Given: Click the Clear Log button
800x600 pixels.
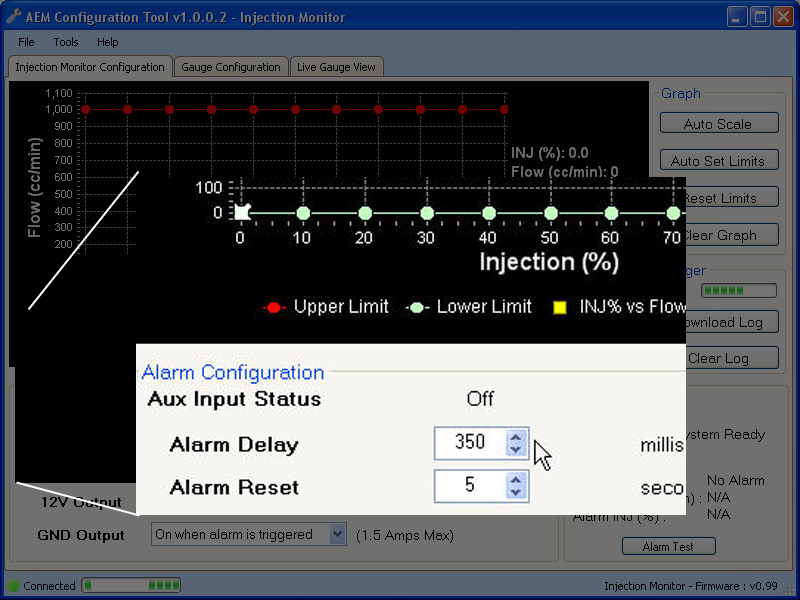Looking at the screenshot, I should (732, 358).
